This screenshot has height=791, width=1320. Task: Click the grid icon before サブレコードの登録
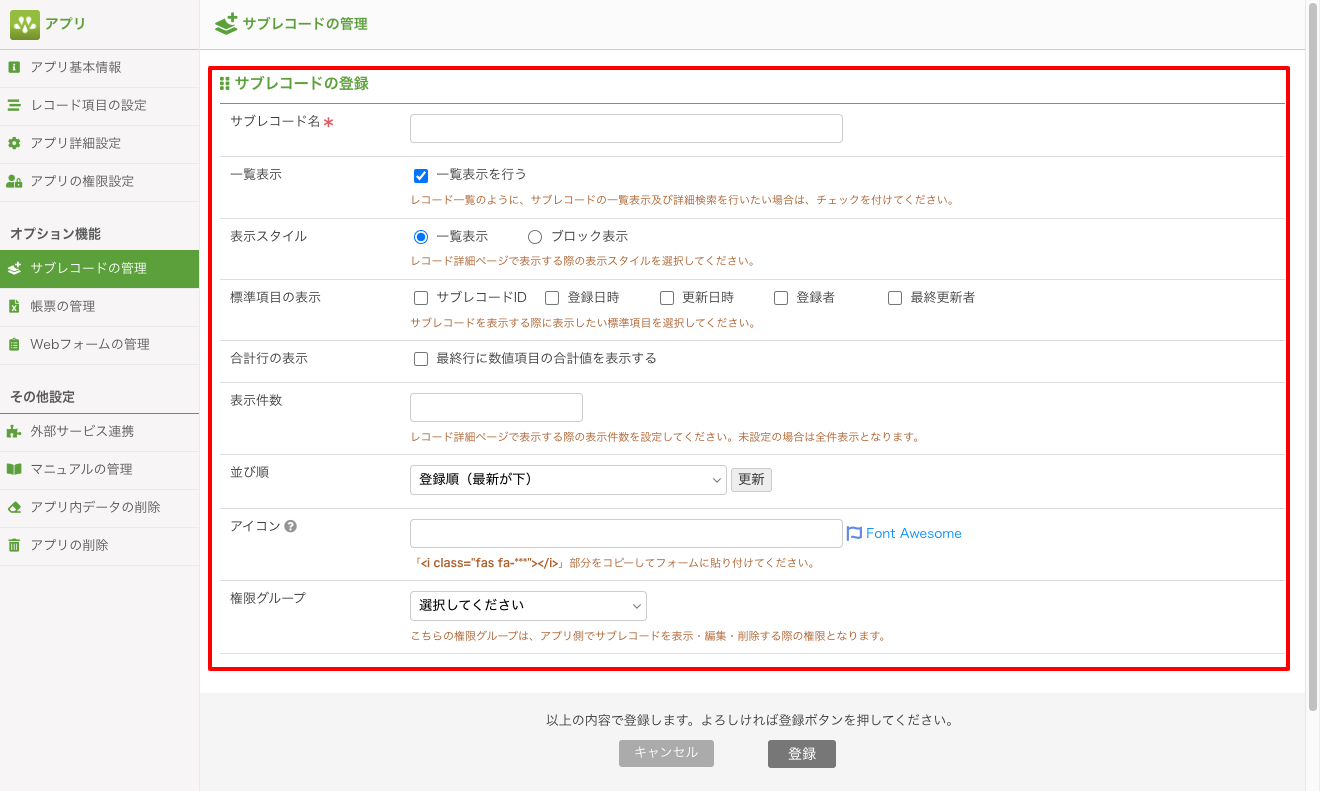[x=225, y=84]
